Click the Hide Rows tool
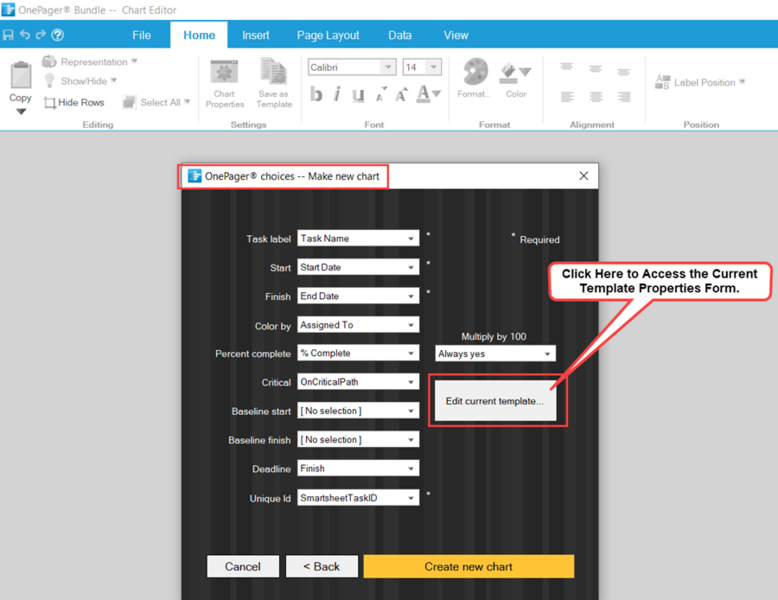Screen dimensions: 778x600 tap(74, 103)
